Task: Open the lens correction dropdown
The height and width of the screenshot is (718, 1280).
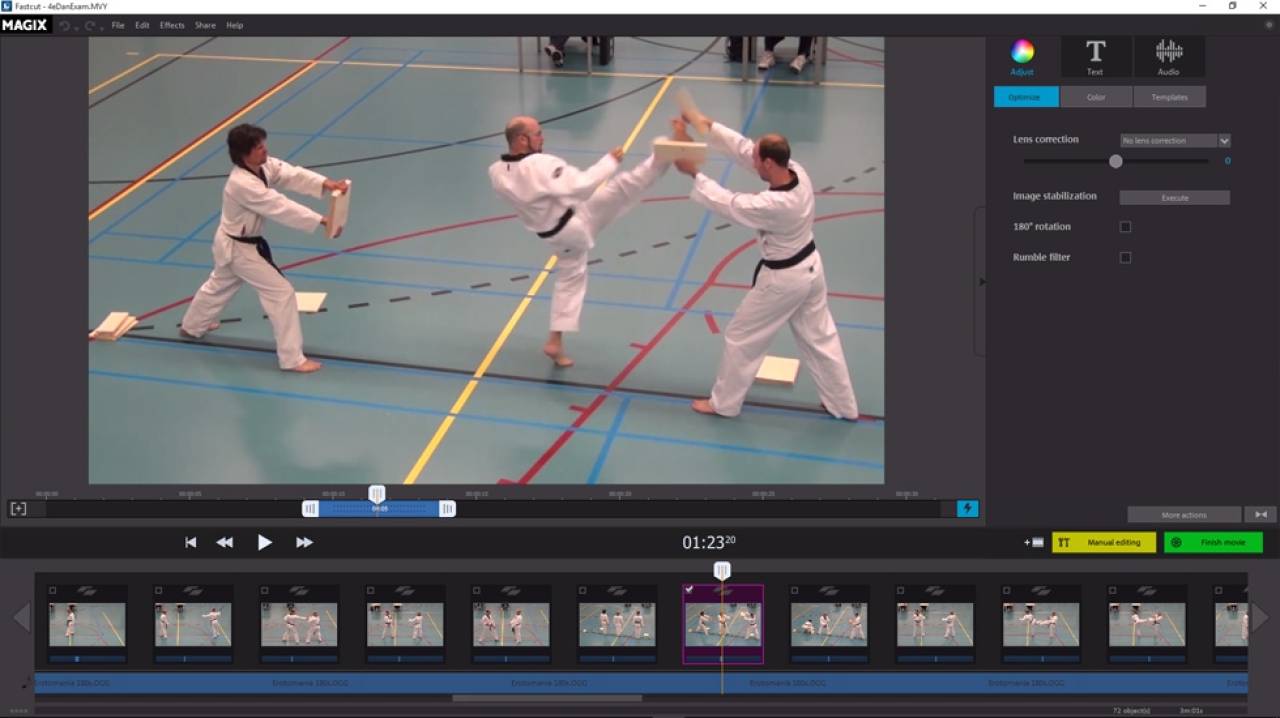Action: point(1175,140)
